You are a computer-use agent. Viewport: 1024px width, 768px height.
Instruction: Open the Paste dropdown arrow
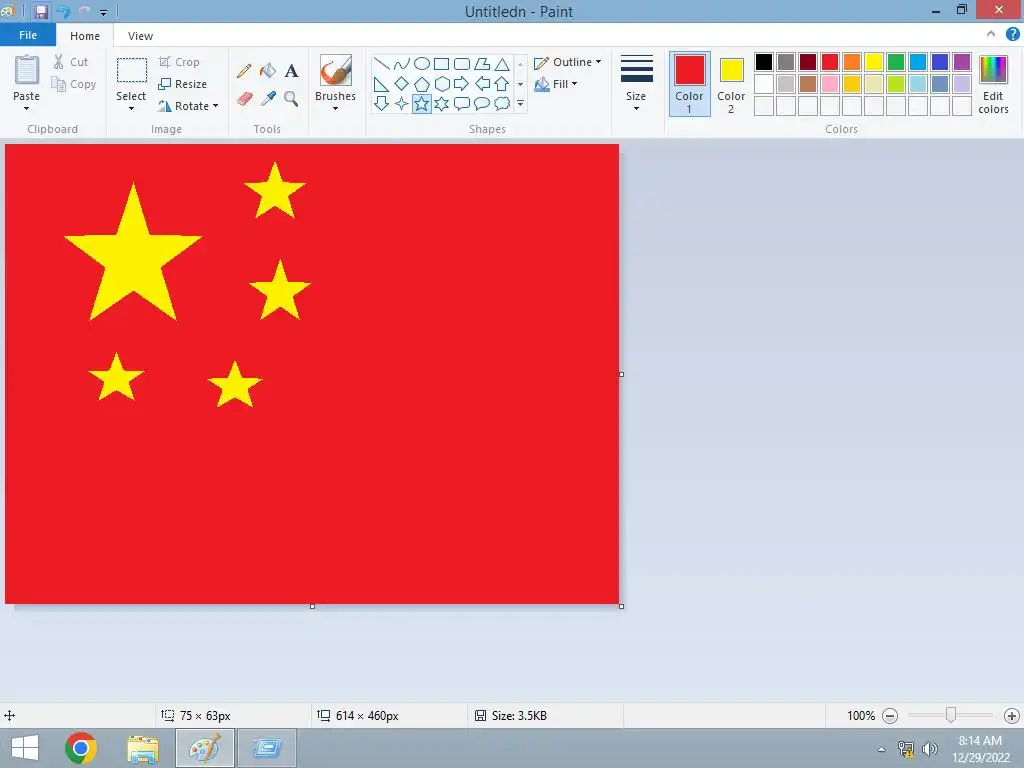click(26, 108)
